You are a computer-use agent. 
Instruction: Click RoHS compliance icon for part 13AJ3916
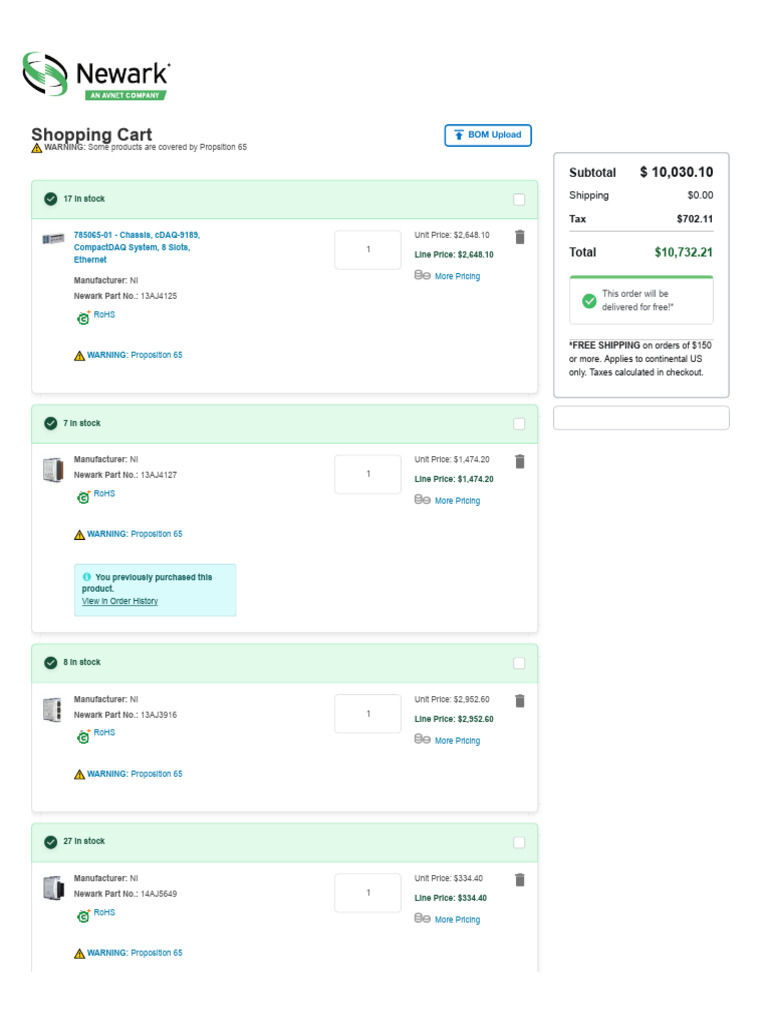83,736
